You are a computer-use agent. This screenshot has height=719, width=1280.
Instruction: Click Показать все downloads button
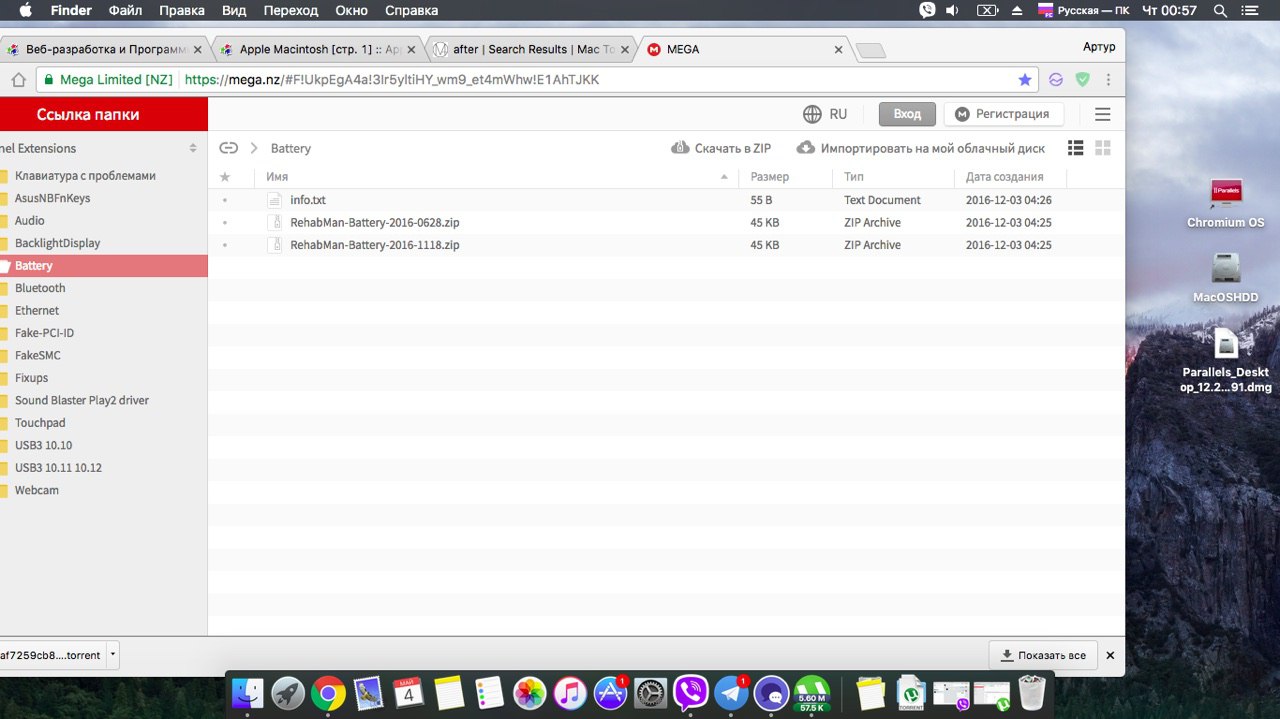tap(1043, 655)
